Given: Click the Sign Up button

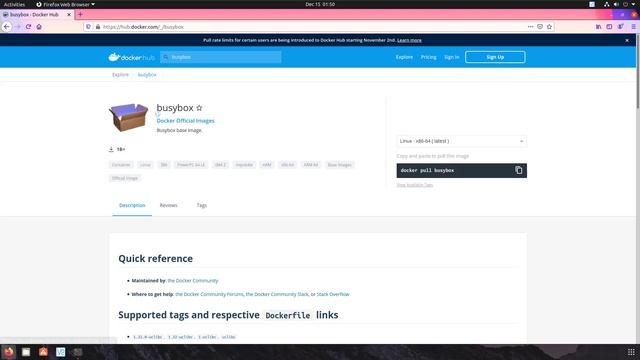Looking at the screenshot, I should pos(495,57).
